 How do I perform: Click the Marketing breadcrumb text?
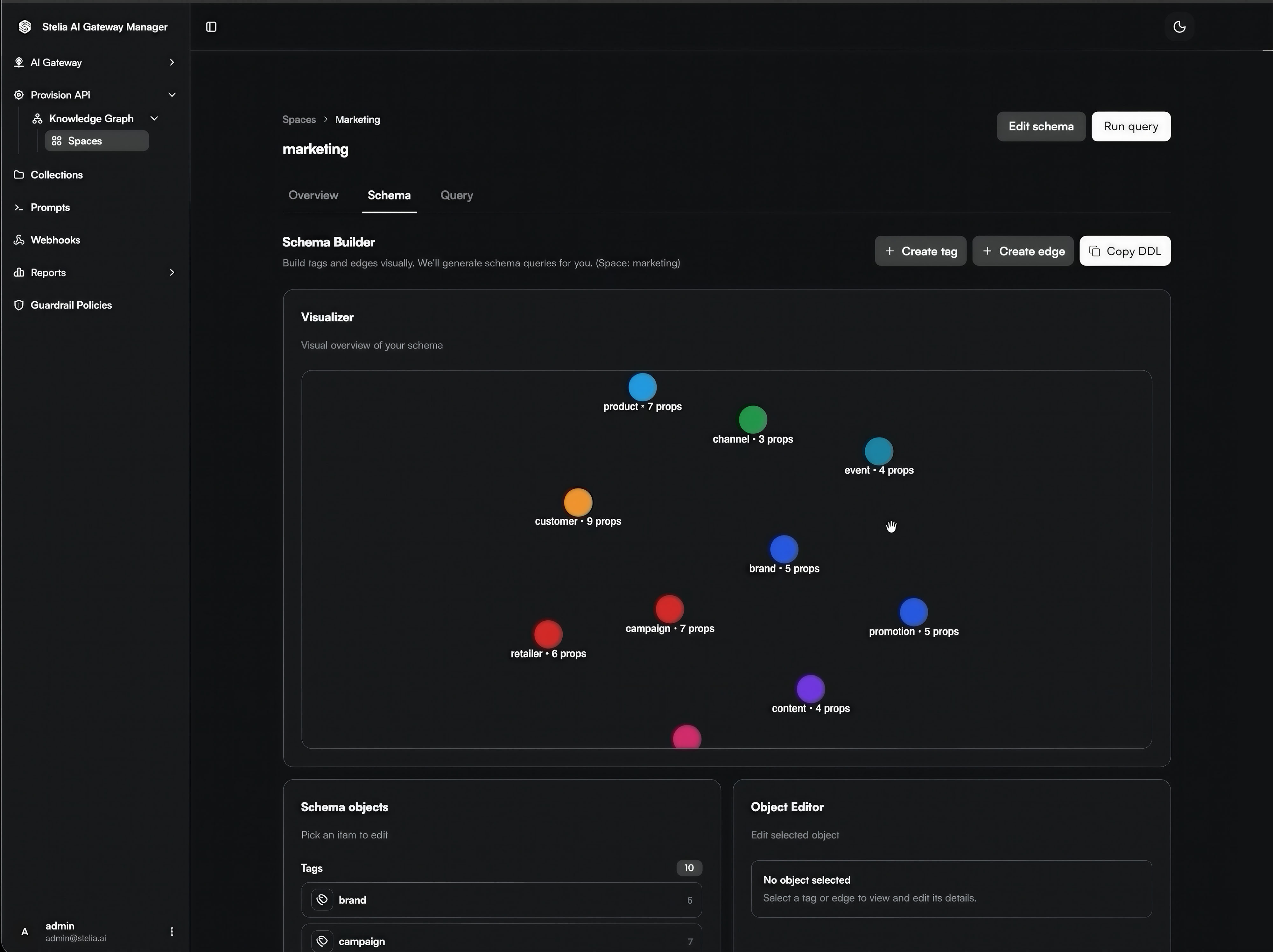357,120
